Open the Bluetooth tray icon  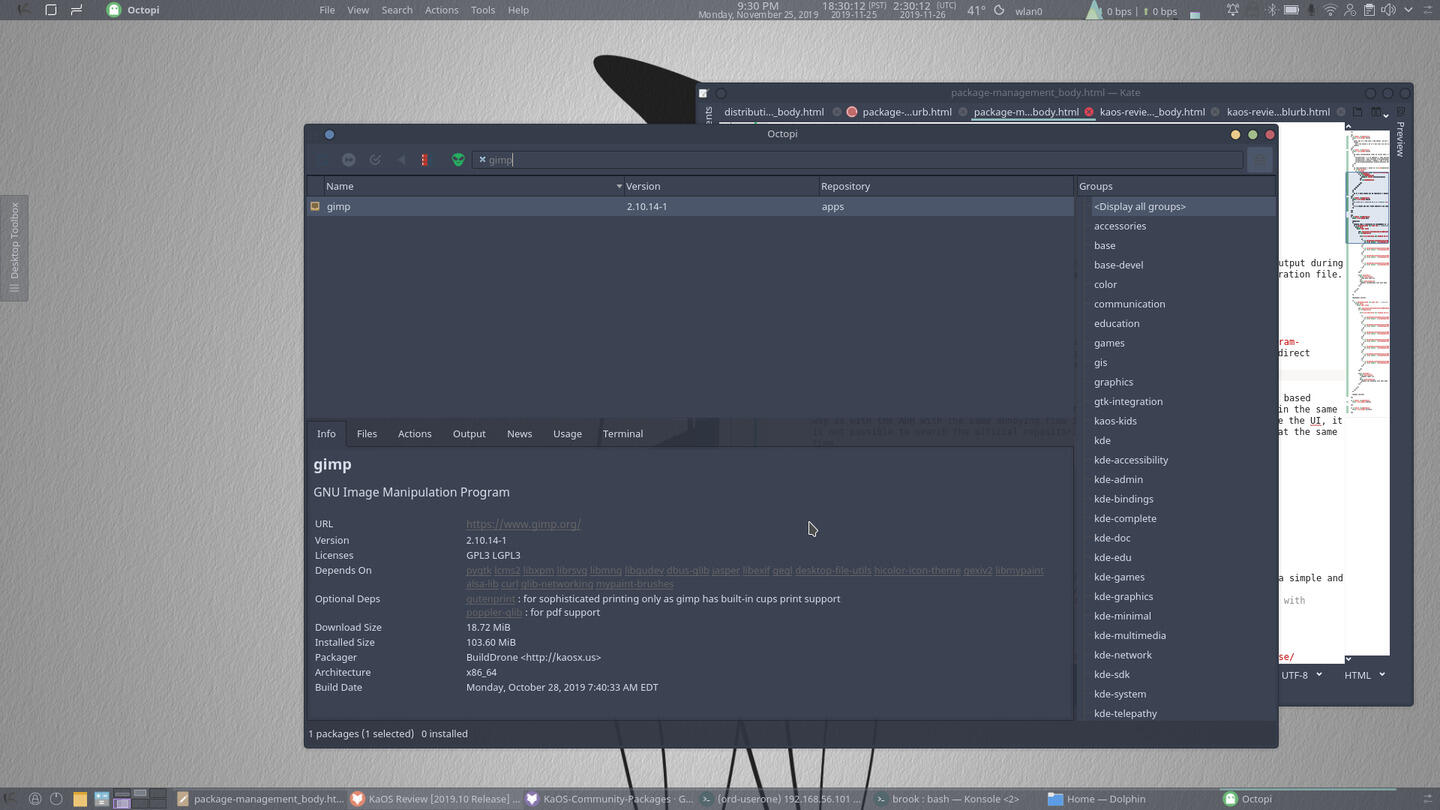pos(1272,10)
